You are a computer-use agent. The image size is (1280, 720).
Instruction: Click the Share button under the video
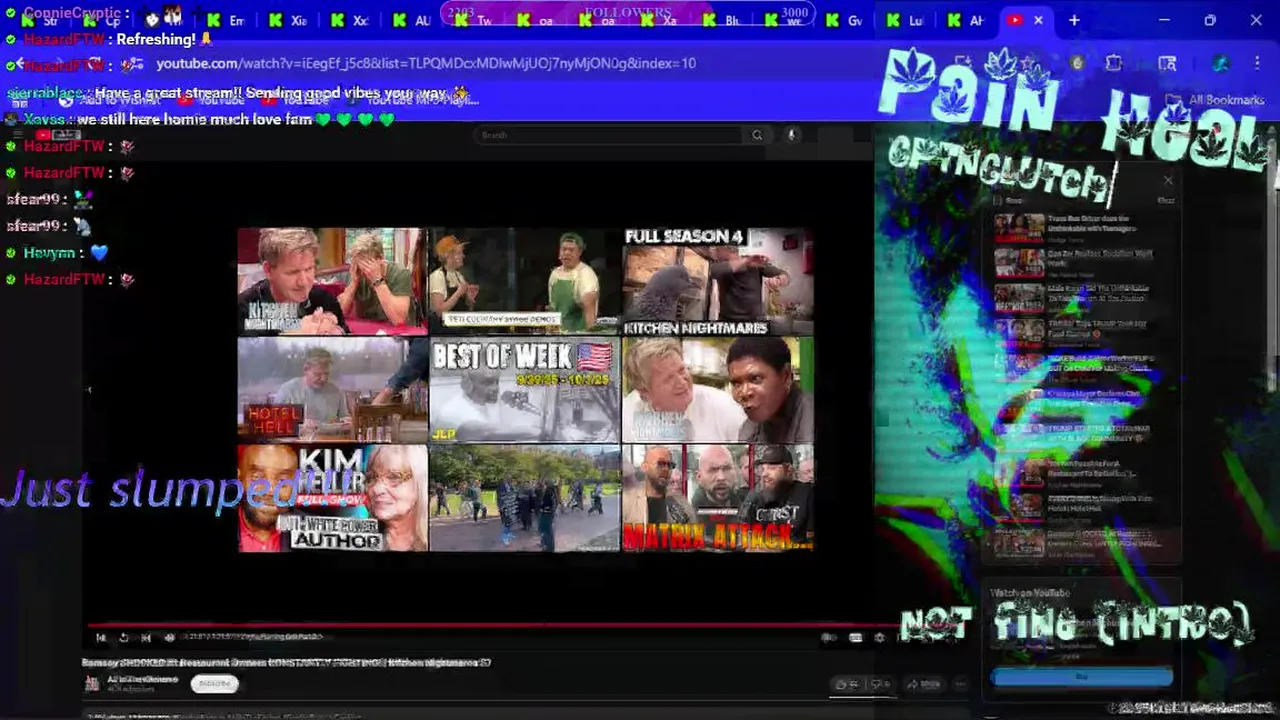pyautogui.click(x=923, y=684)
